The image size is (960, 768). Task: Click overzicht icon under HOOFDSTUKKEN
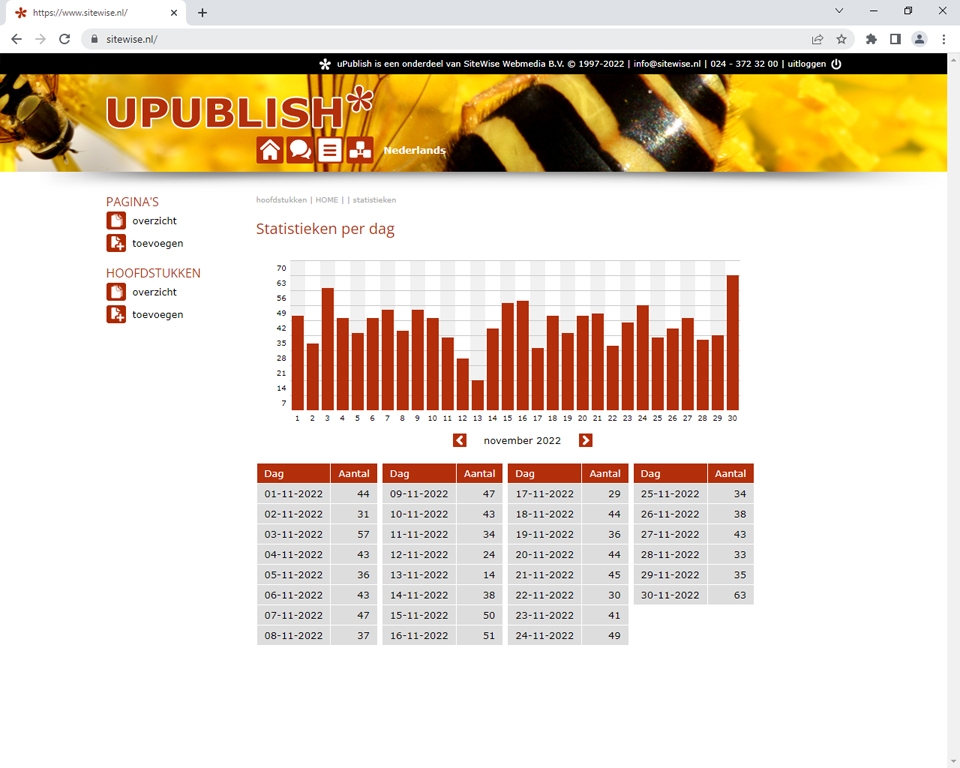click(116, 292)
